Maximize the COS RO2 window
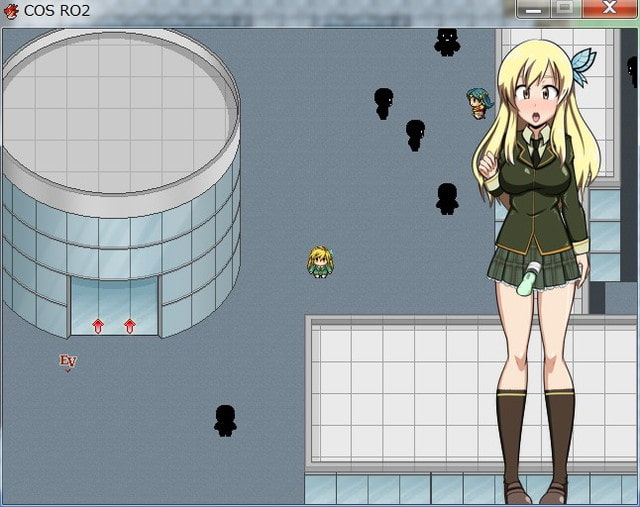The image size is (640, 507). point(565,9)
